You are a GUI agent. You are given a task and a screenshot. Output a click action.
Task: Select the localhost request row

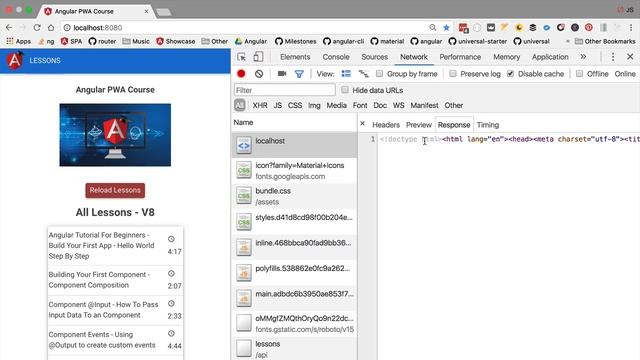pos(294,144)
